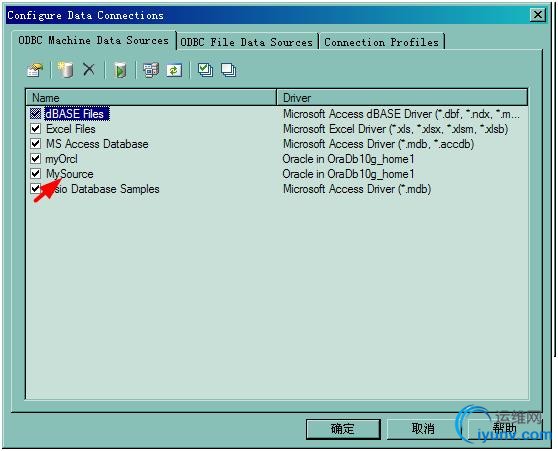Click the Microsoft Access Driver (*.mdb) cell
Image resolution: width=558 pixels, height=451 pixels.
(357, 189)
